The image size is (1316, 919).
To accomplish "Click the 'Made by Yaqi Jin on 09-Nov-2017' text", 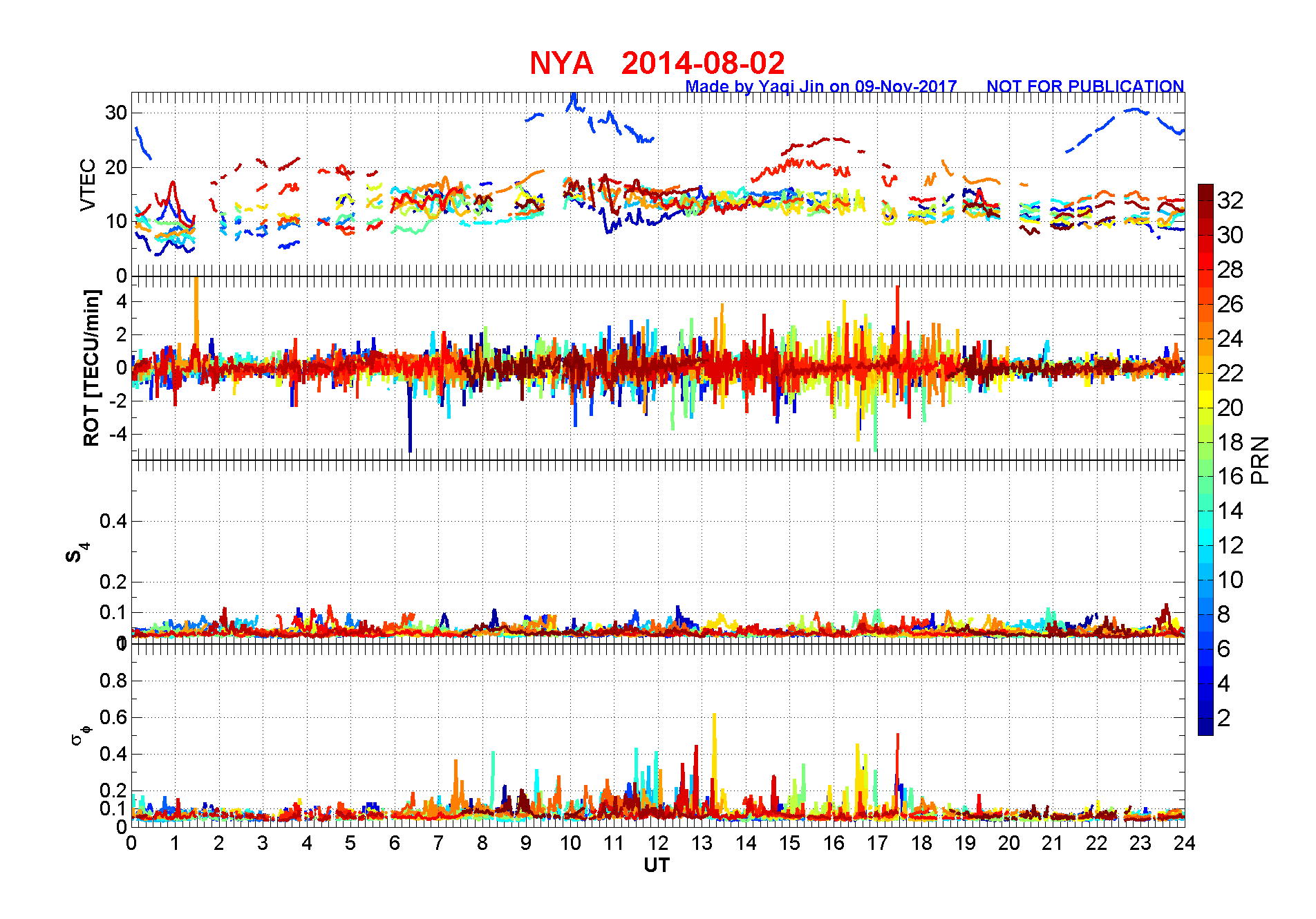I will coord(821,86).
